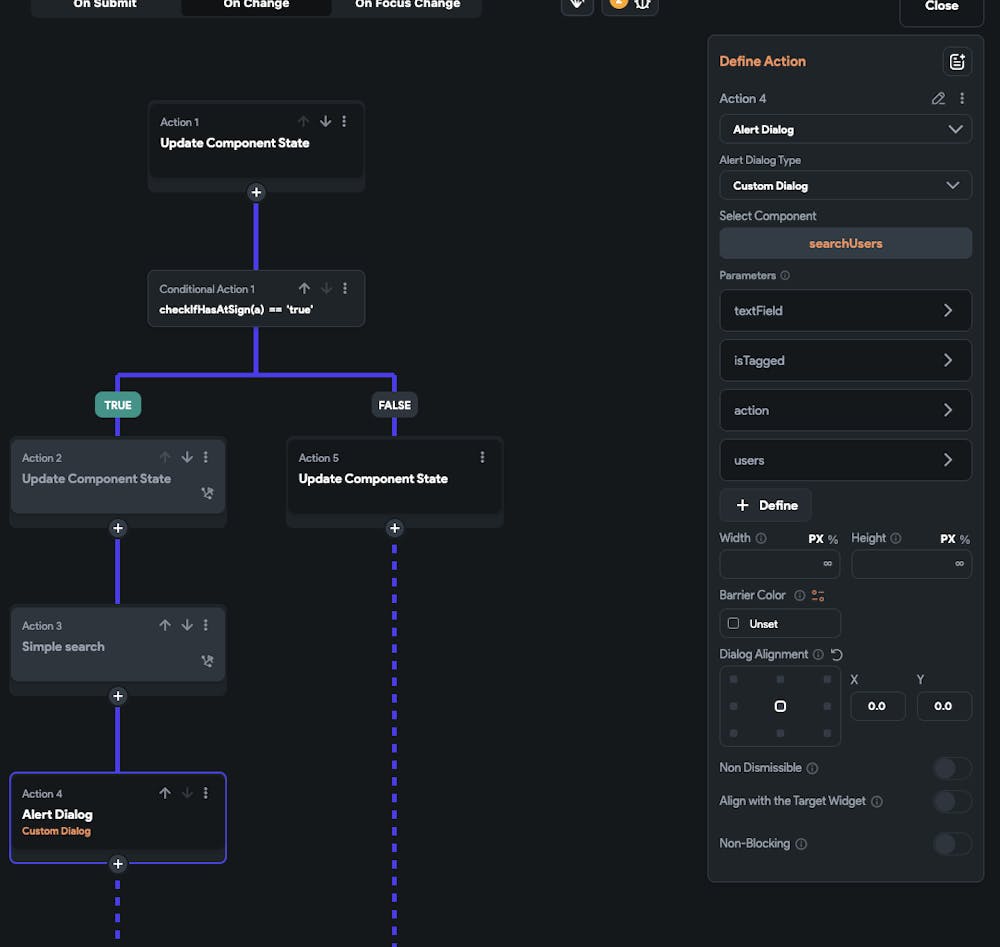Click the plus button below Action 5

(394, 528)
